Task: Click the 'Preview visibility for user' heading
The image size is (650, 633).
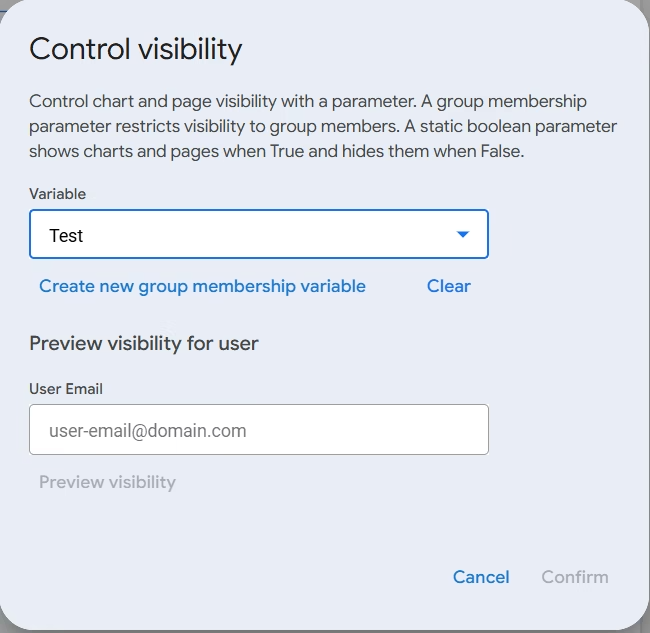Action: pos(144,343)
